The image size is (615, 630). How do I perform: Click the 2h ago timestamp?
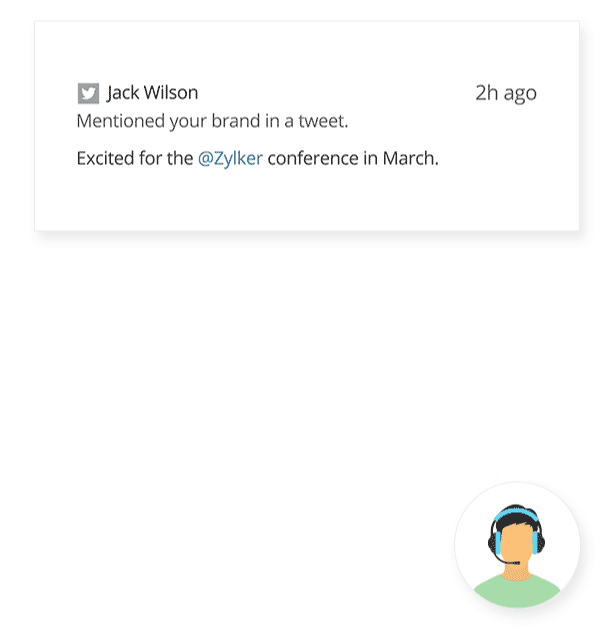pos(506,93)
